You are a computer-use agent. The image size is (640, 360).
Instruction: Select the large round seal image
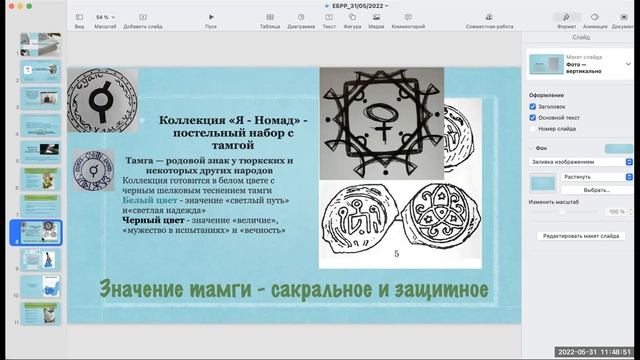tap(102, 100)
